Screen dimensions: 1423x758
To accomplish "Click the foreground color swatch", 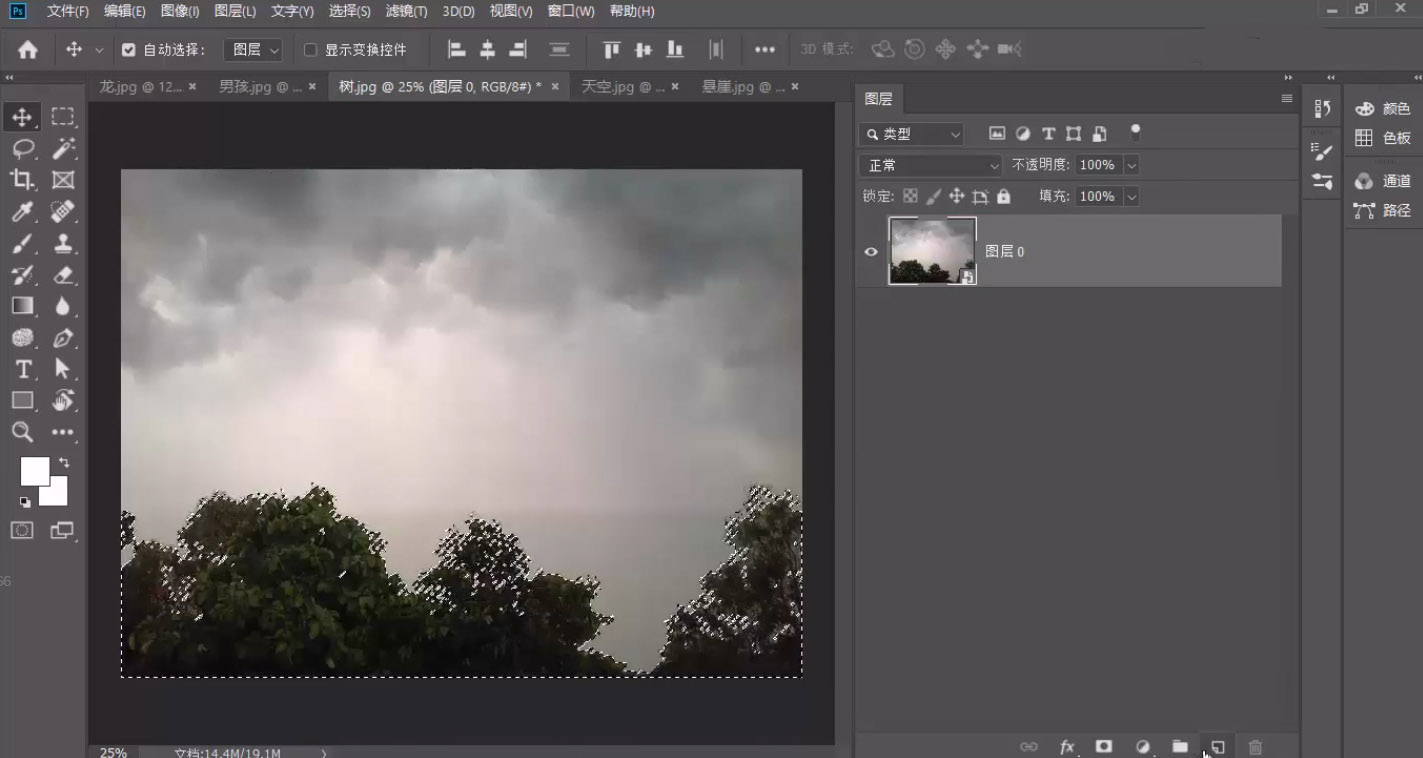I will tap(33, 470).
